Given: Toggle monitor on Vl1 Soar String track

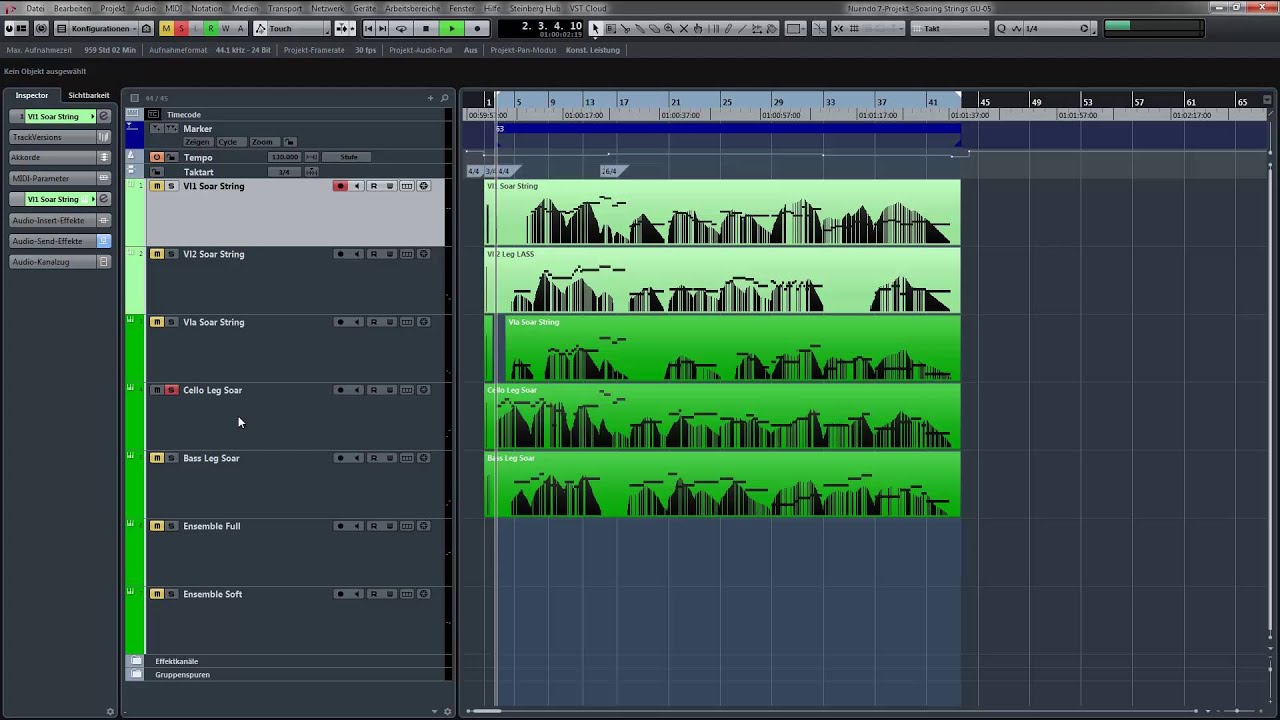Looking at the screenshot, I should tap(356, 186).
